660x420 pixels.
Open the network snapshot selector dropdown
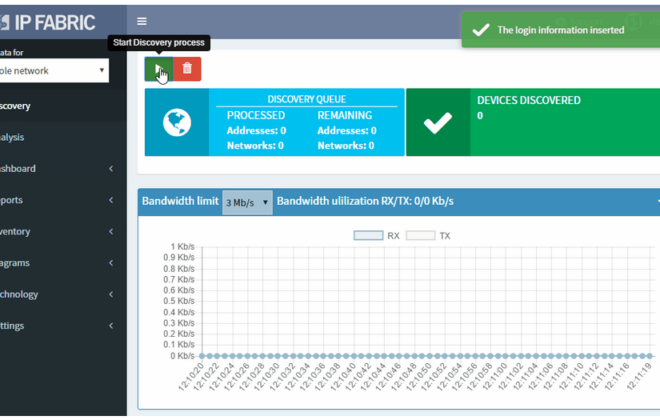(x=55, y=71)
